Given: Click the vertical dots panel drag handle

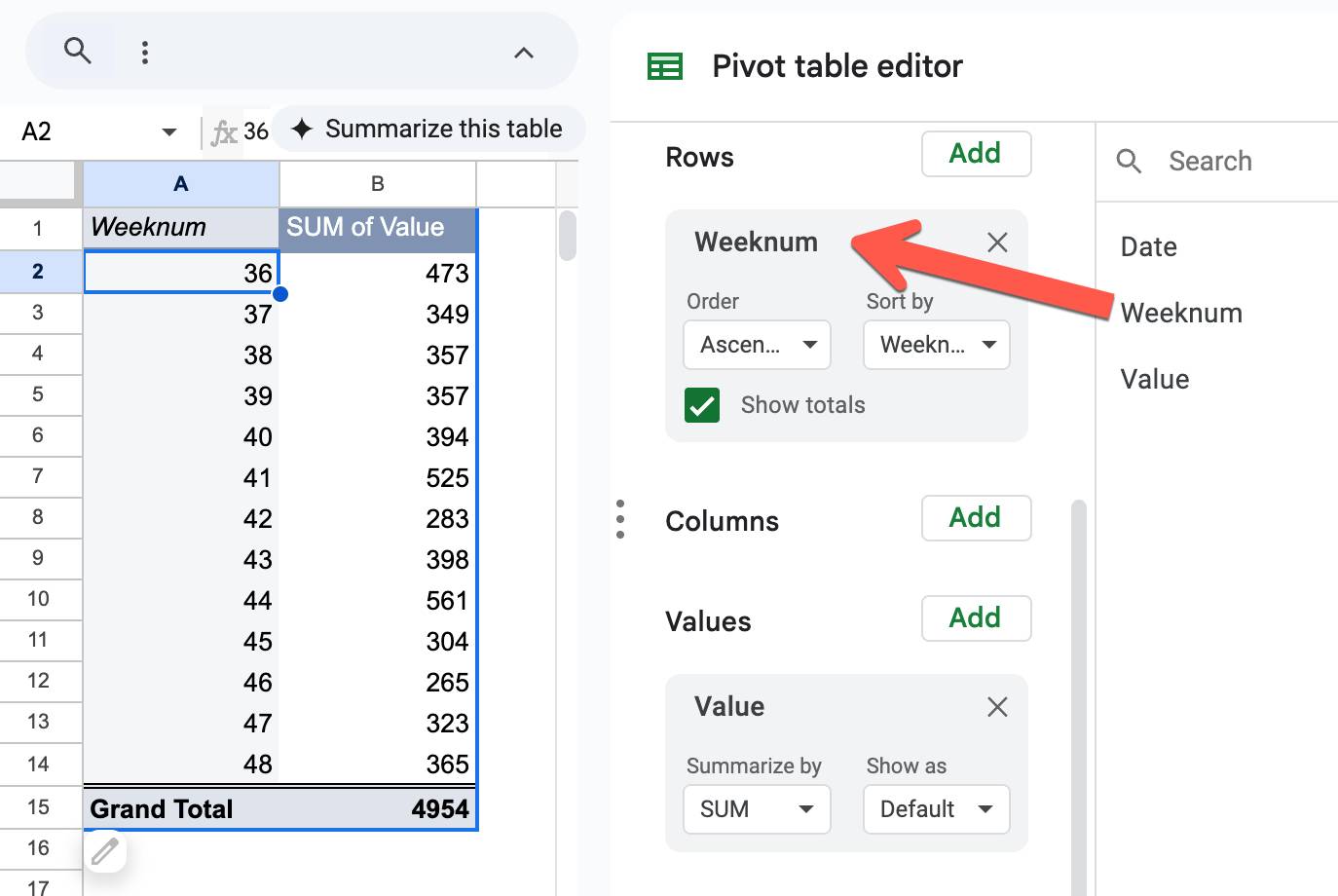Looking at the screenshot, I should [620, 519].
